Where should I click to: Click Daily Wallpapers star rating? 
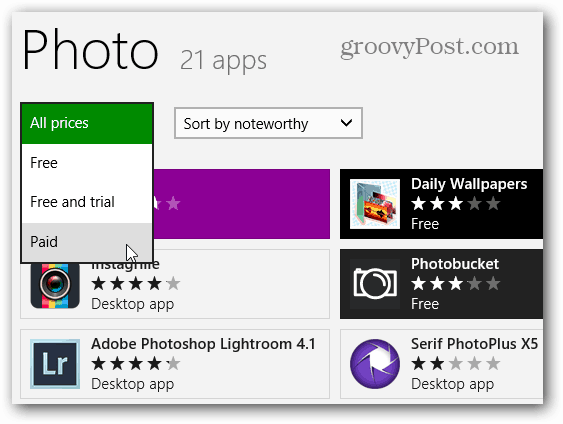click(x=456, y=204)
